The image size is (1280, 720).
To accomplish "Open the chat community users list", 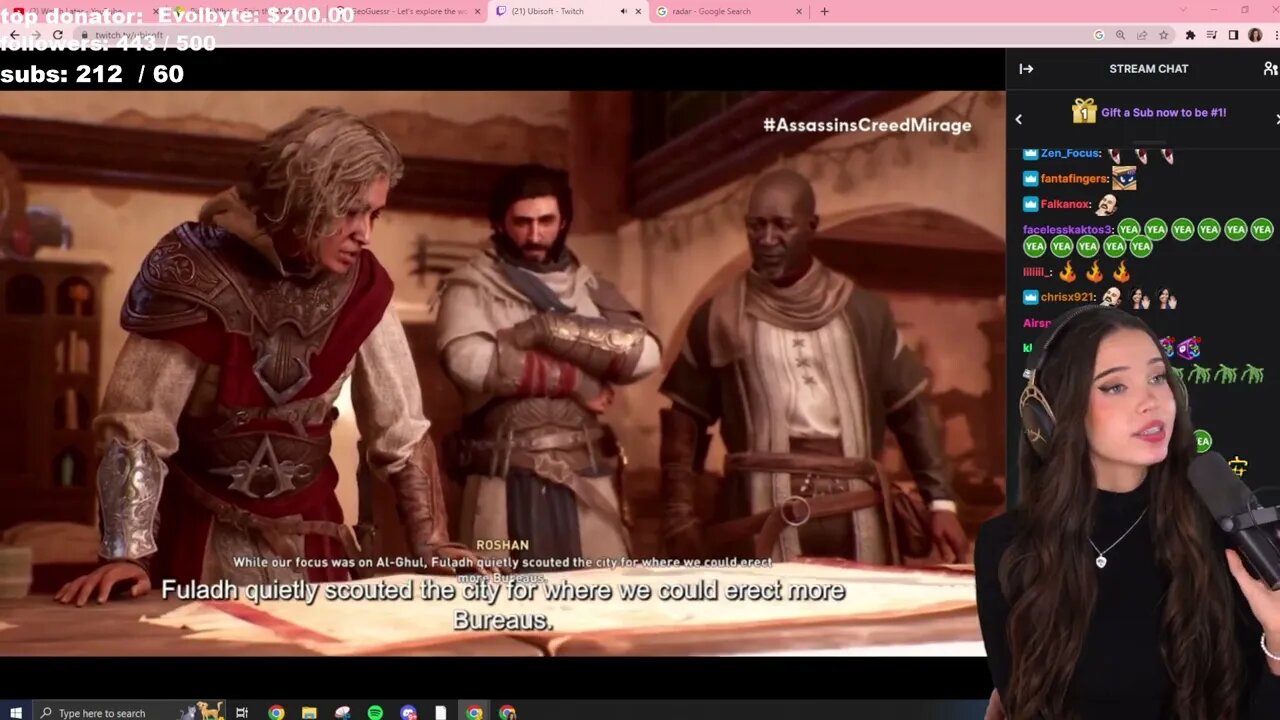I will pos(1270,69).
